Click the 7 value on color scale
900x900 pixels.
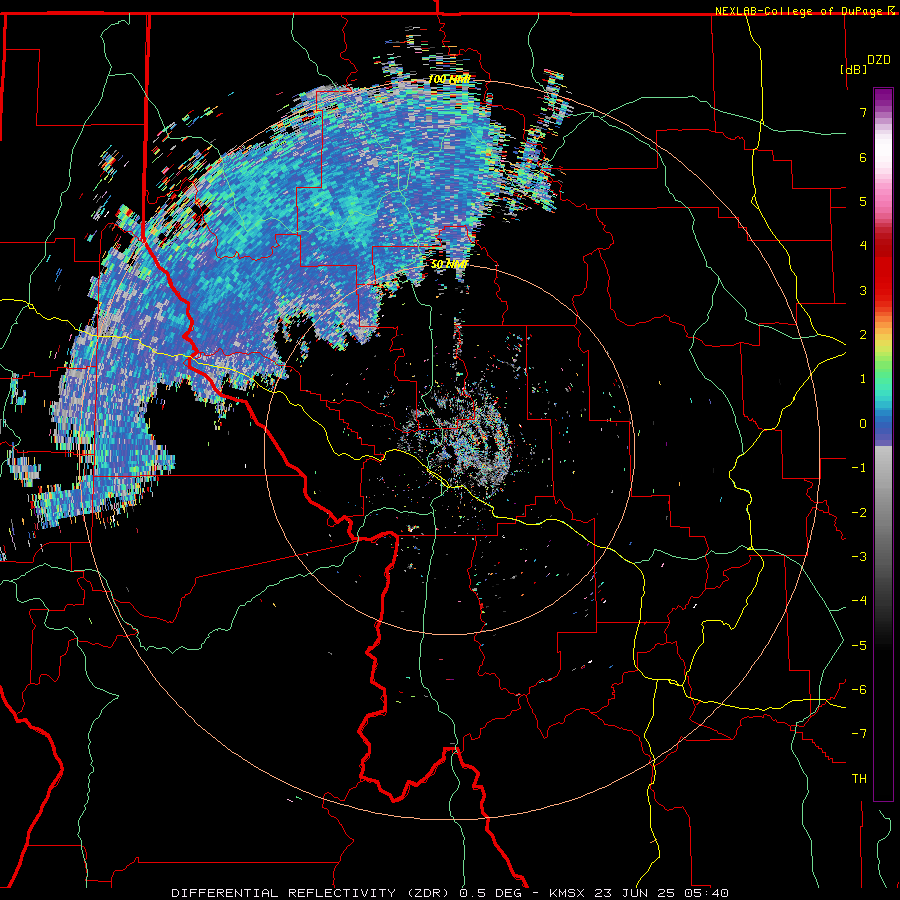point(863,112)
